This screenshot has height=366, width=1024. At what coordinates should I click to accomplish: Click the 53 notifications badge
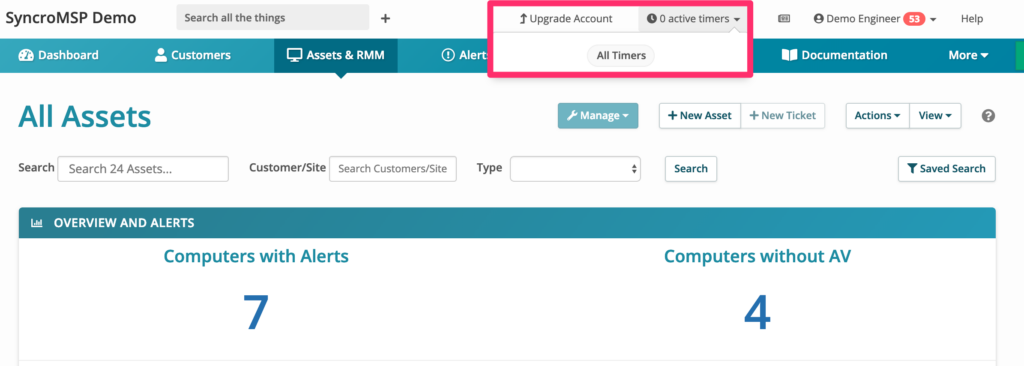[x=914, y=19]
